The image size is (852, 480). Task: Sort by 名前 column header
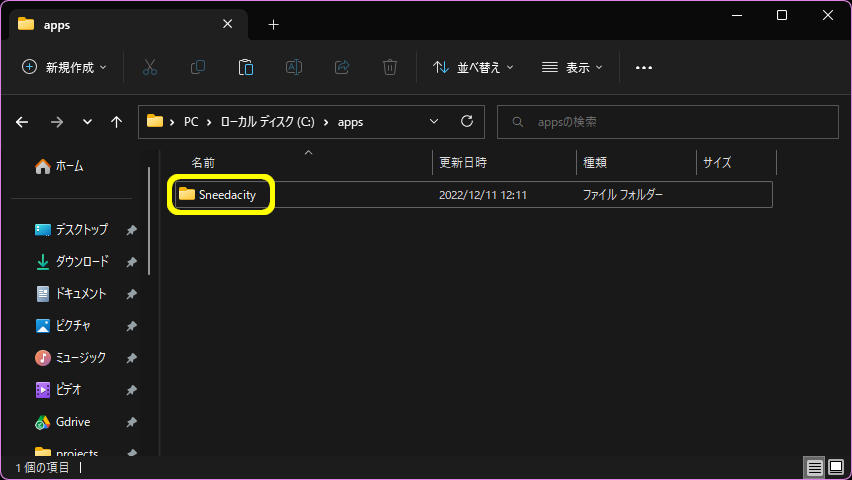tap(203, 163)
